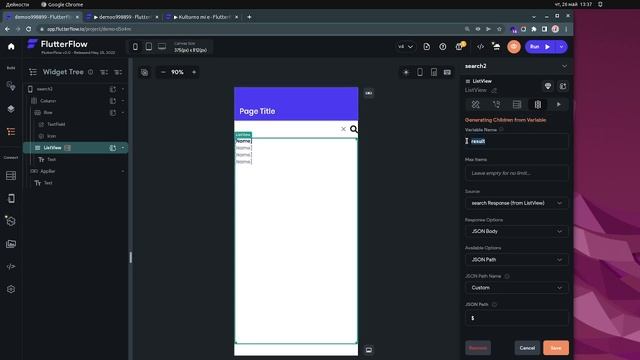The width and height of the screenshot is (640, 360).
Task: Click the Cancel button
Action: coord(527,348)
